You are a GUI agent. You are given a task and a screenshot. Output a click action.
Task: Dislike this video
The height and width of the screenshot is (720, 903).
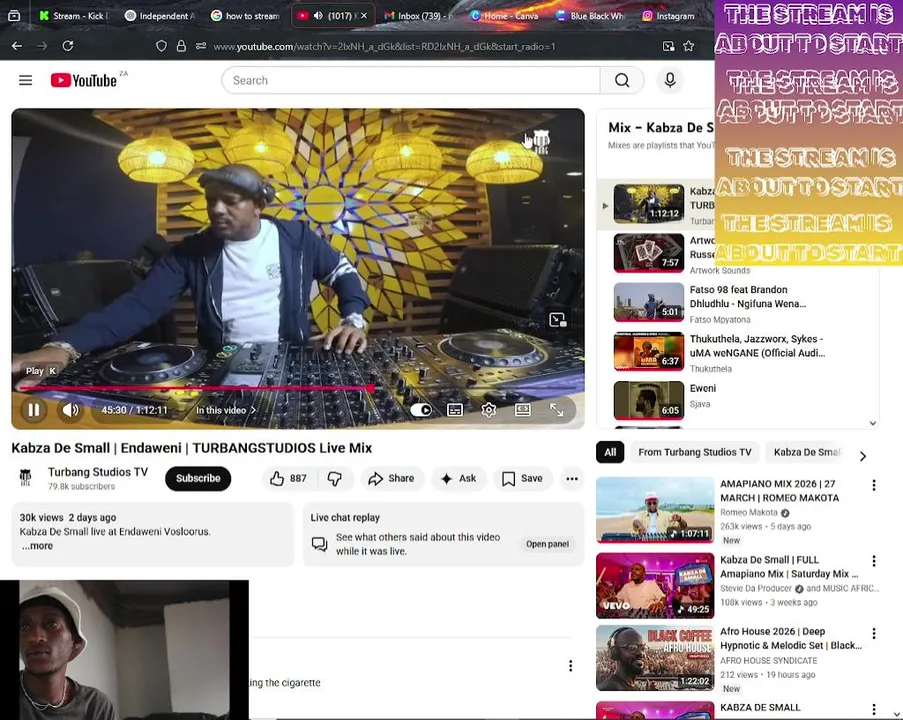335,478
